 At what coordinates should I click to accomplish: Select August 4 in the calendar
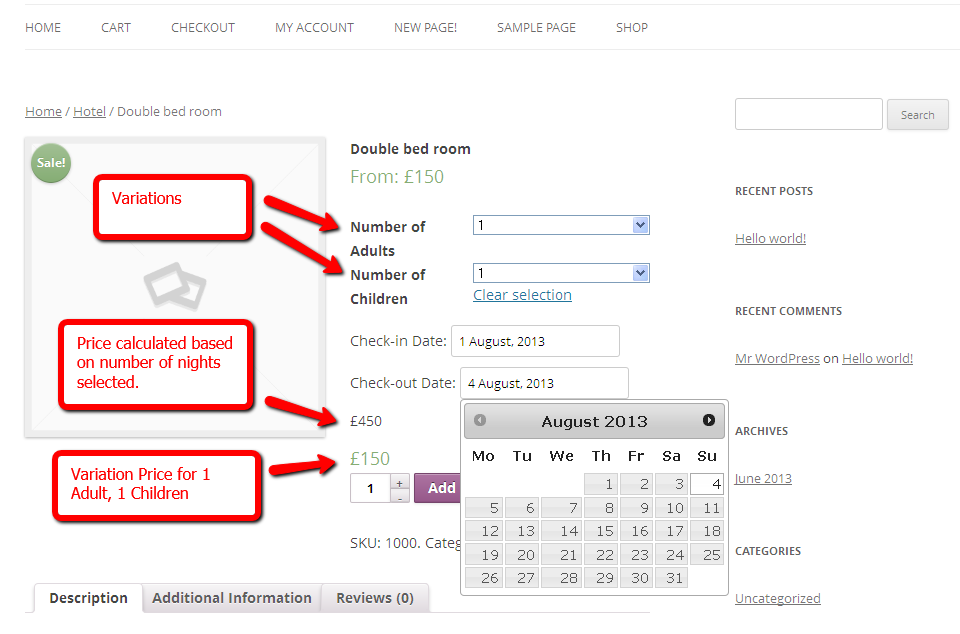coord(707,484)
